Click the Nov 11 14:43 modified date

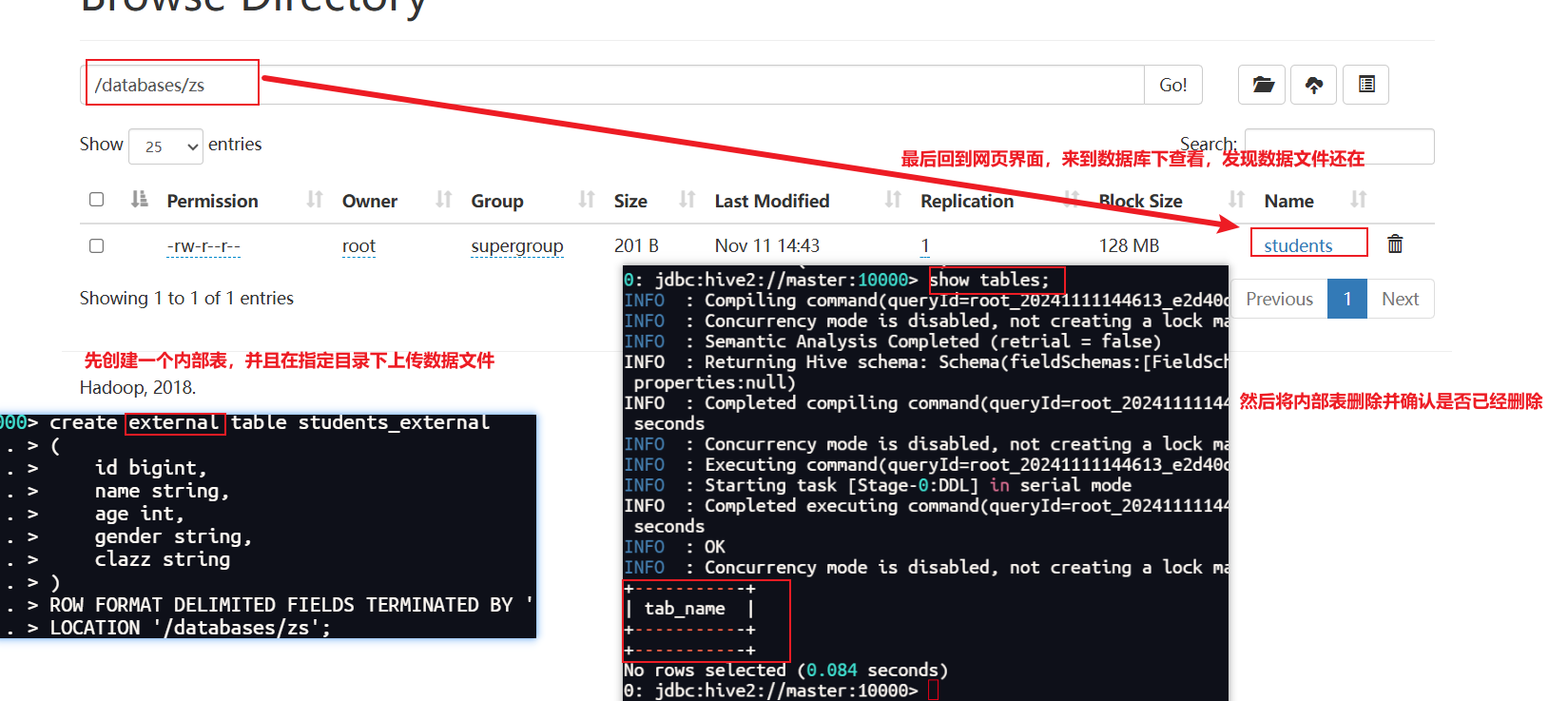point(767,245)
